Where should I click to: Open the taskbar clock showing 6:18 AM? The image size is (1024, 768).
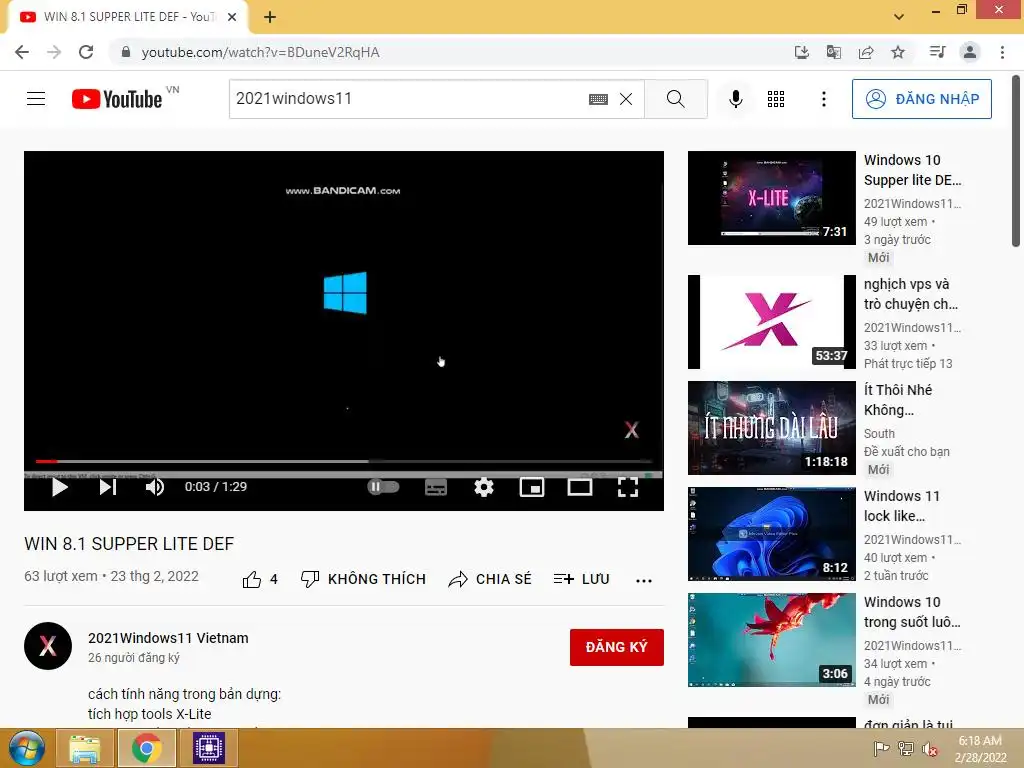[x=980, y=749]
